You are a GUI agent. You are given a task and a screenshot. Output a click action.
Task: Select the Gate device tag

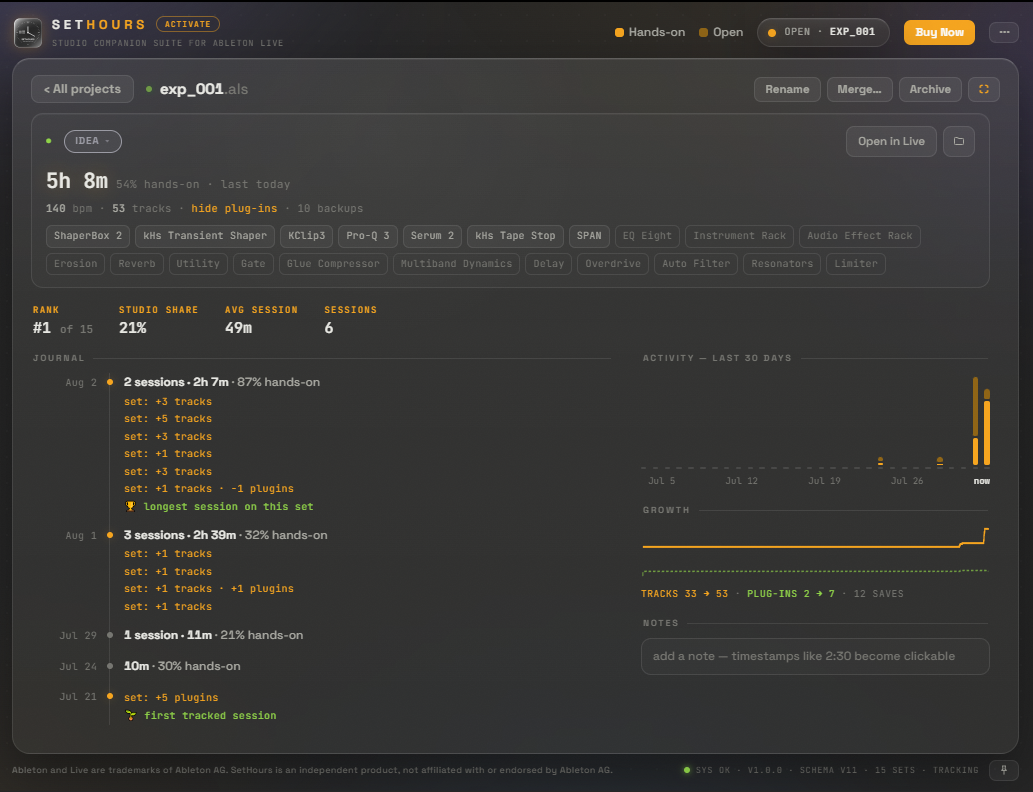coord(253,264)
